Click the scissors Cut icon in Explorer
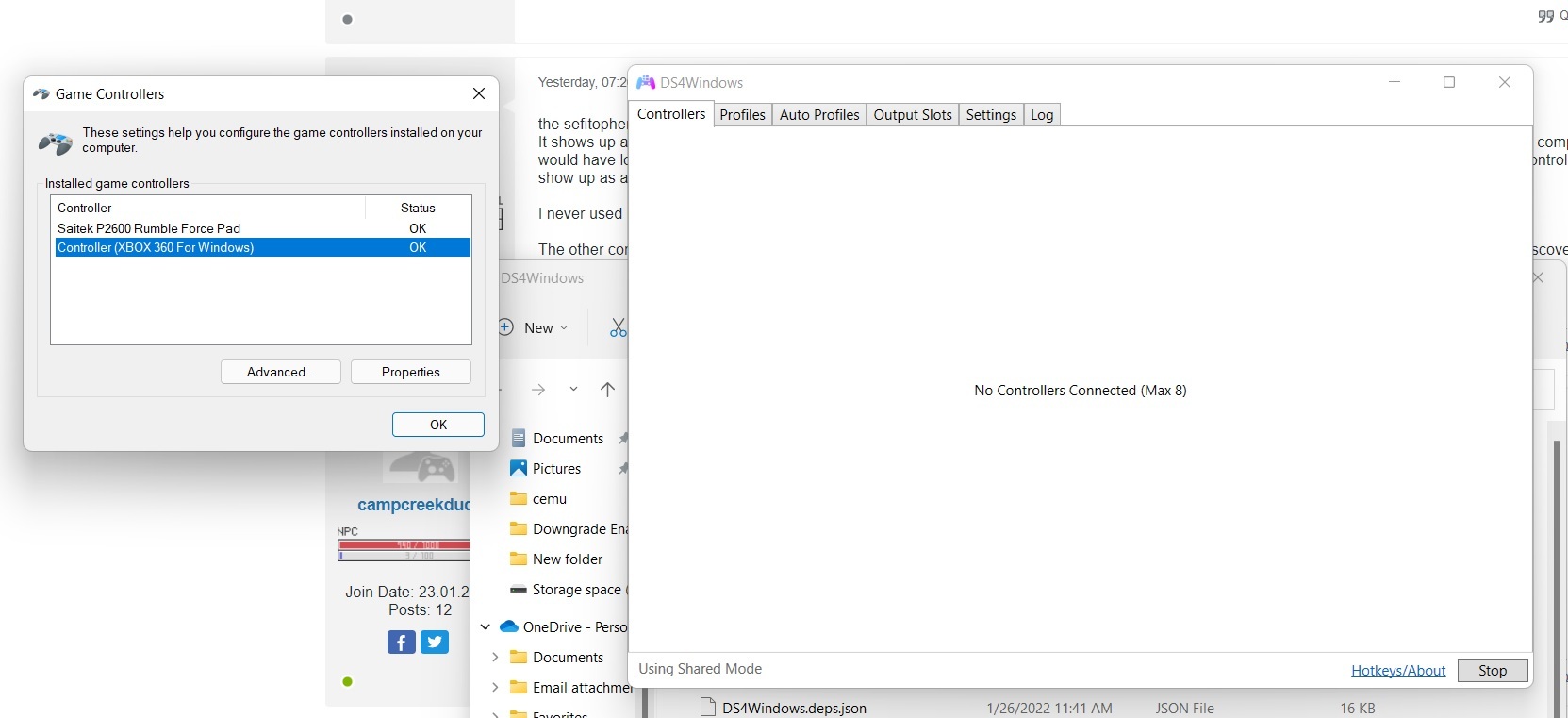This screenshot has height=718, width=1568. pyautogui.click(x=618, y=327)
